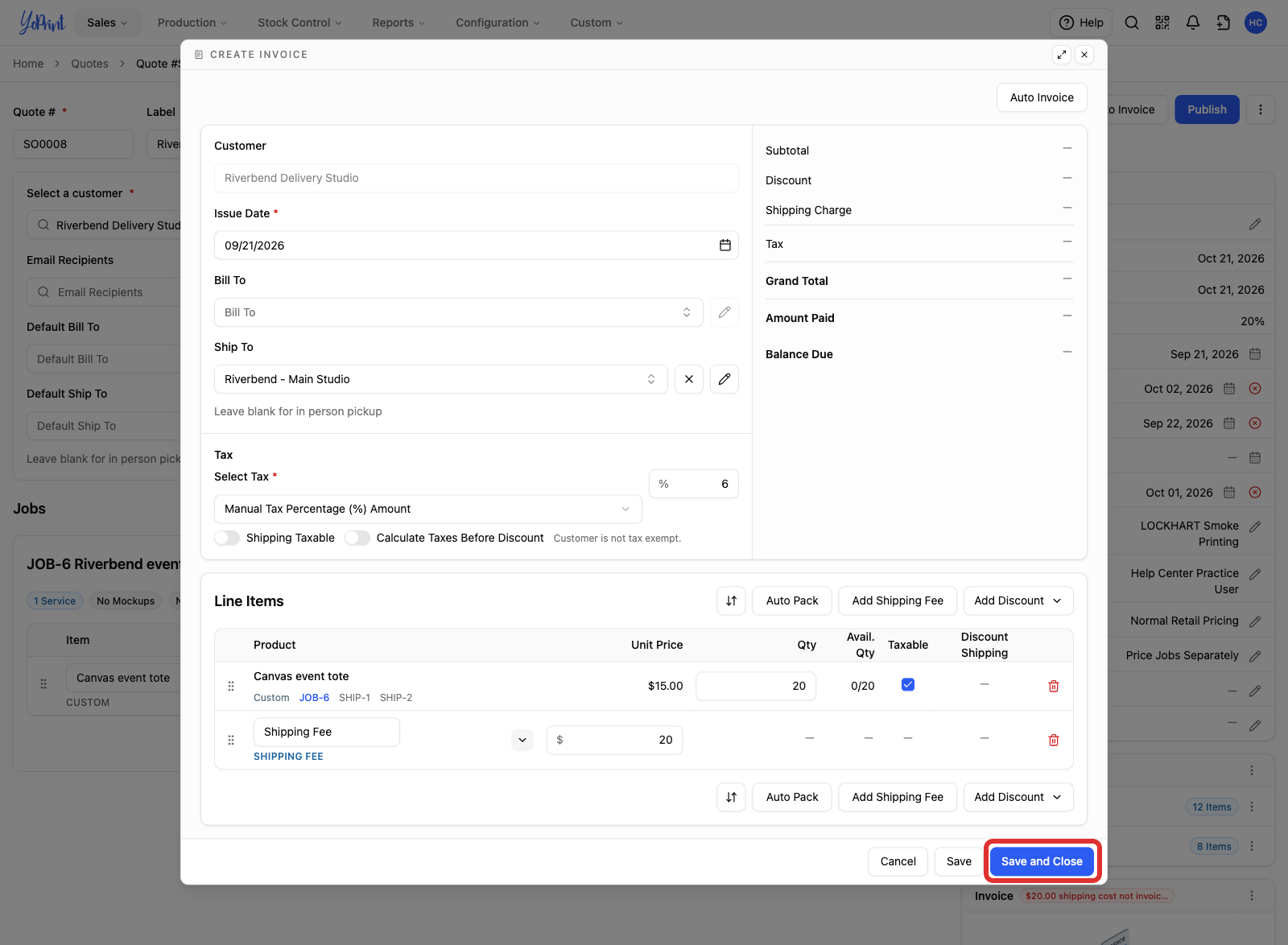This screenshot has height=945, width=1288.
Task: Open the QR code scanner icon
Action: point(1162,23)
